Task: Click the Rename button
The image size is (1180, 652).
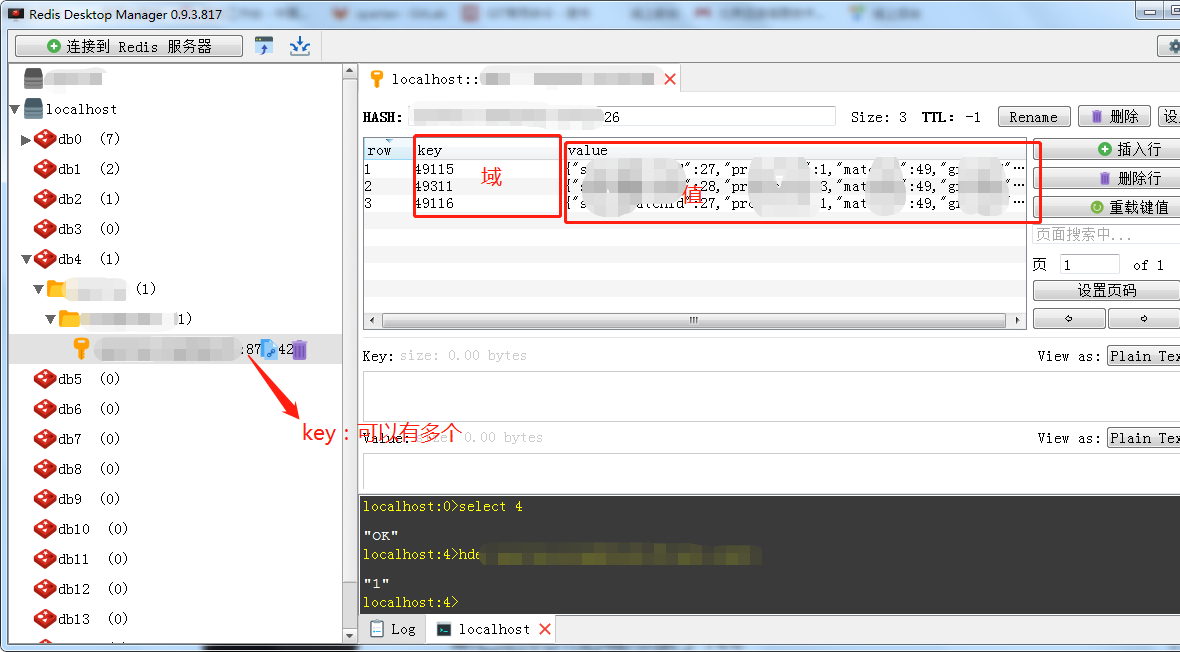Action: click(1033, 117)
